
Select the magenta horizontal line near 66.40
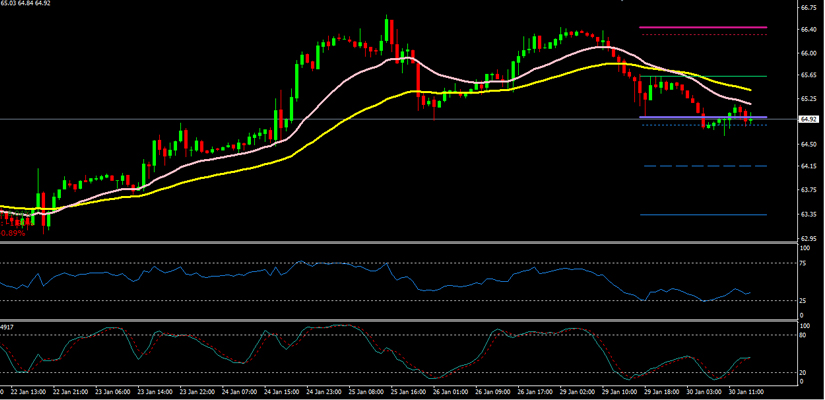(702, 27)
